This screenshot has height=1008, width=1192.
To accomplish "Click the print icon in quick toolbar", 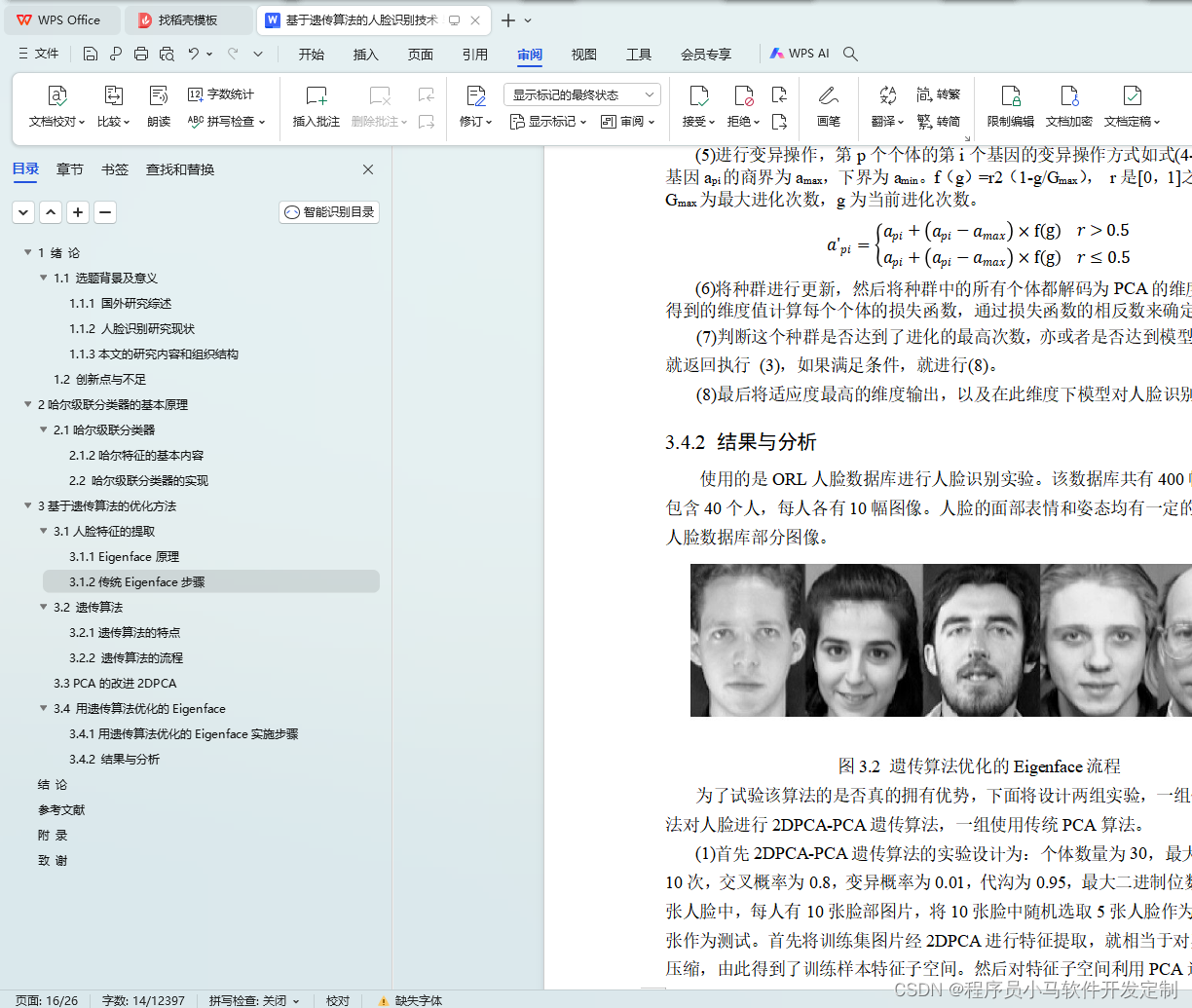I will (141, 54).
